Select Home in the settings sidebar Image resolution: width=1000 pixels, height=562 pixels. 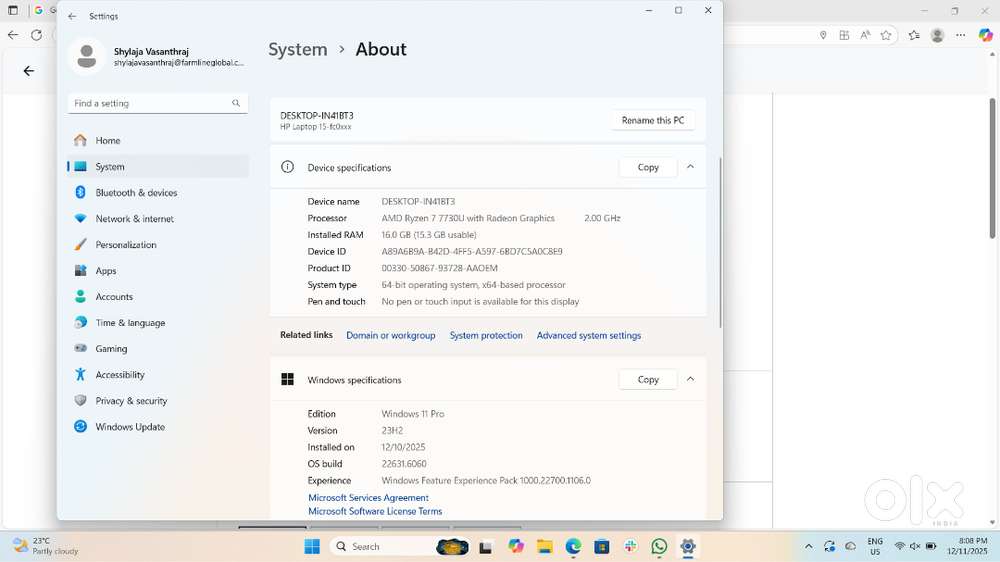click(x=108, y=141)
